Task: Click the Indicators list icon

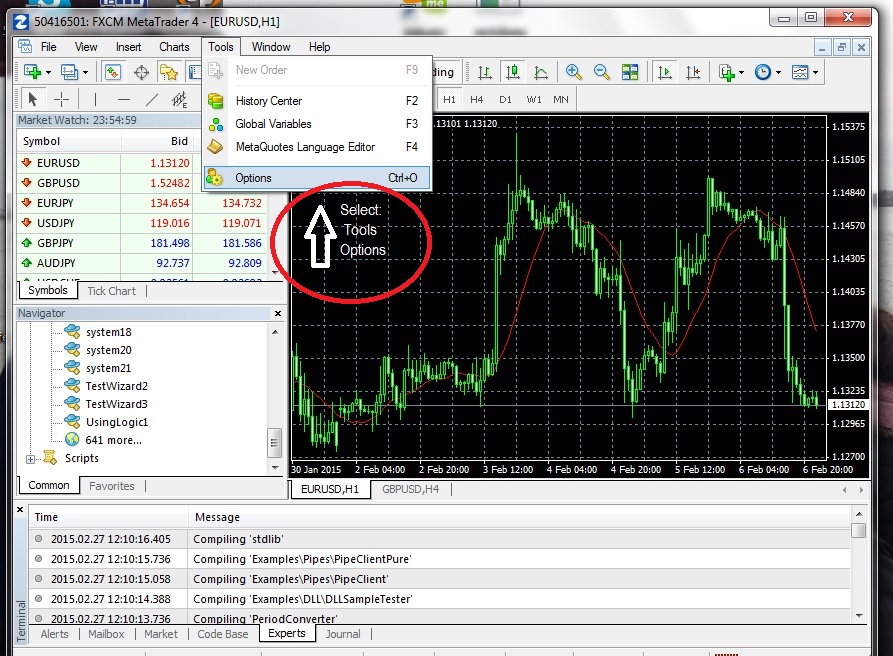Action: 727,72
